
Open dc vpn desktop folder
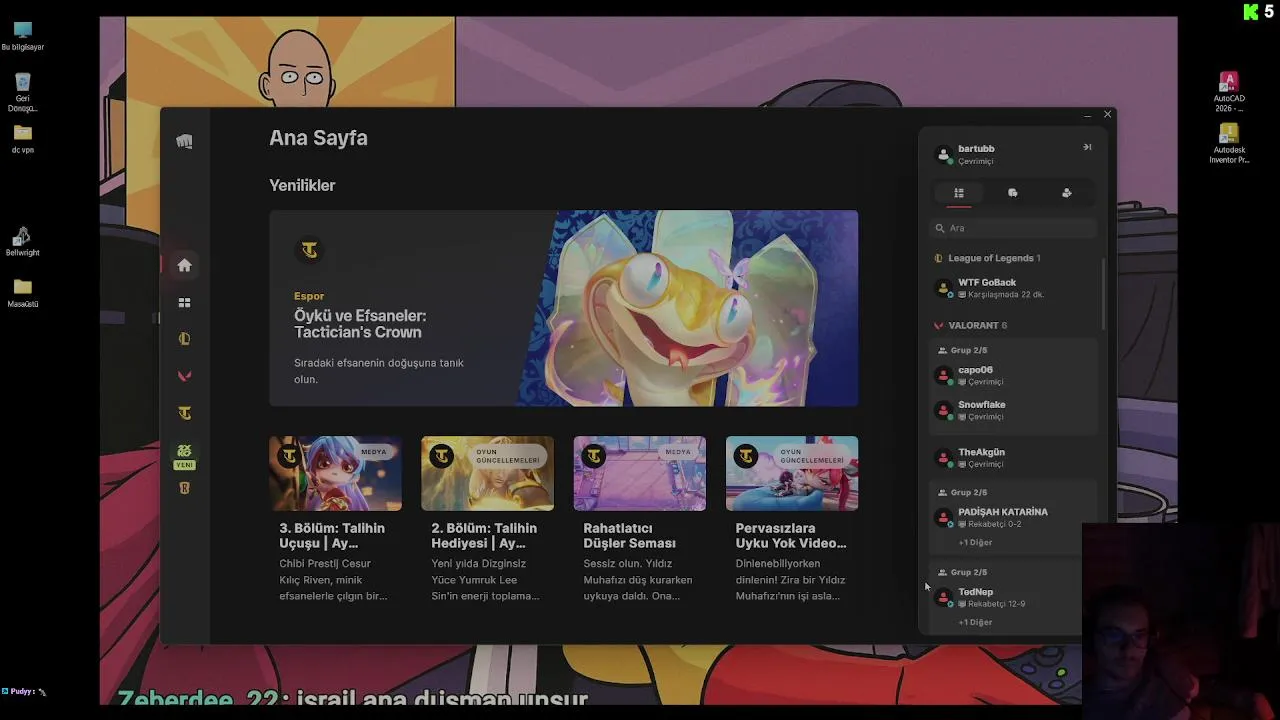click(22, 139)
